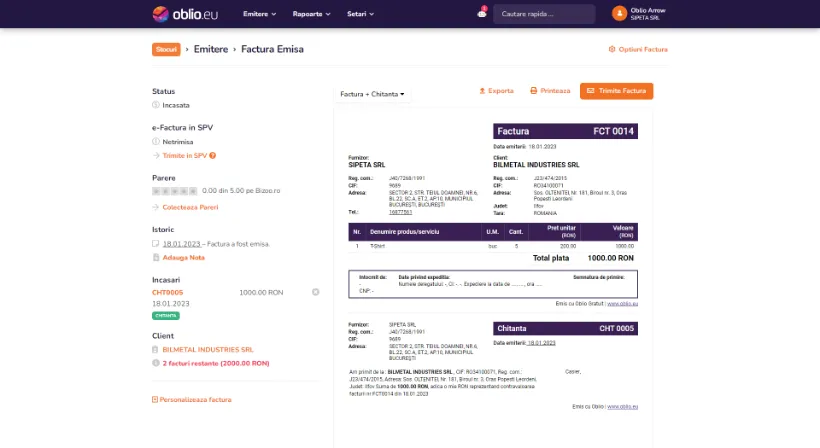This screenshot has width=820, height=448.
Task: Open Optiuni Factura settings
Action: (638, 49)
